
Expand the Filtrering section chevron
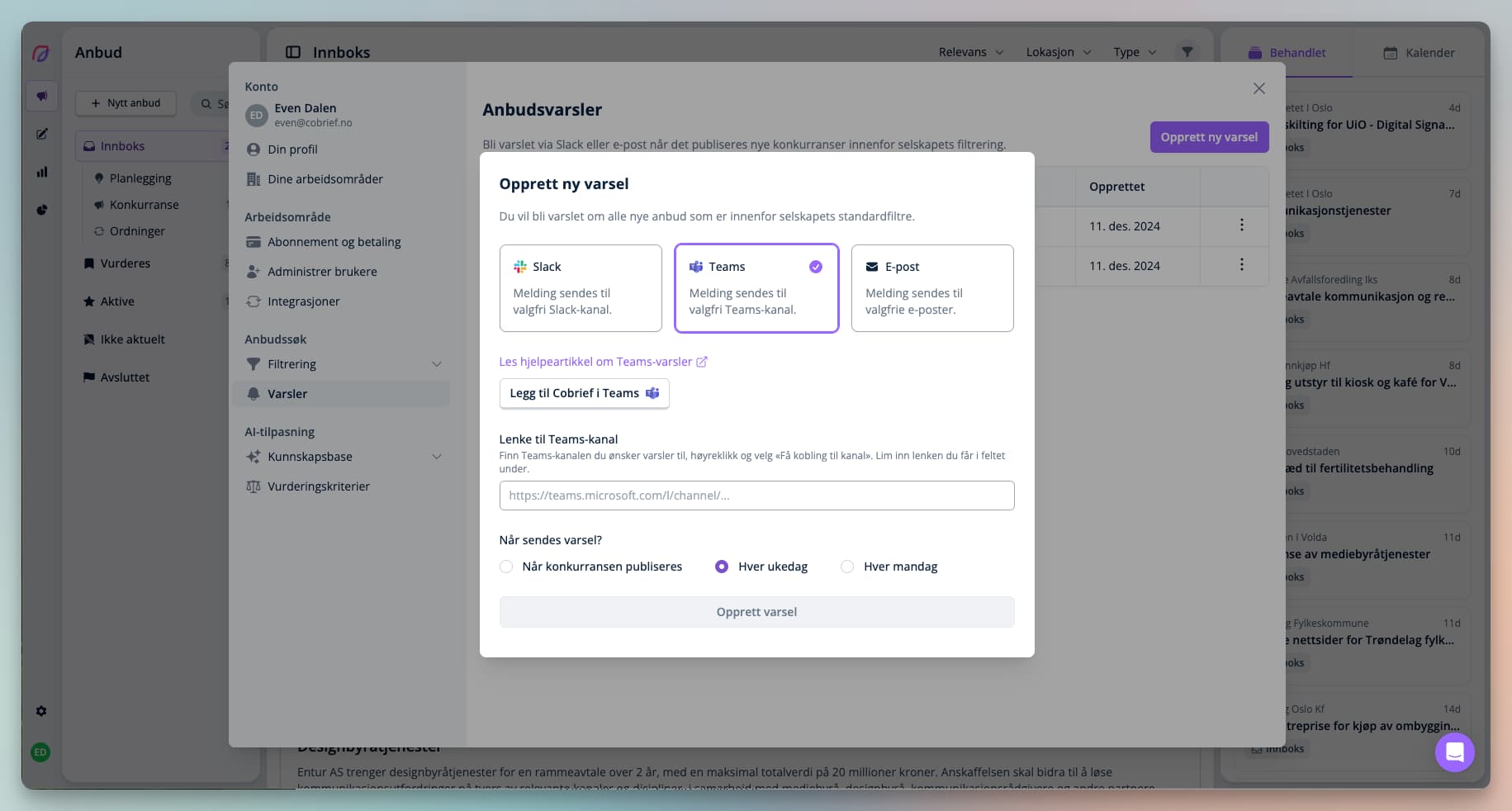point(437,364)
